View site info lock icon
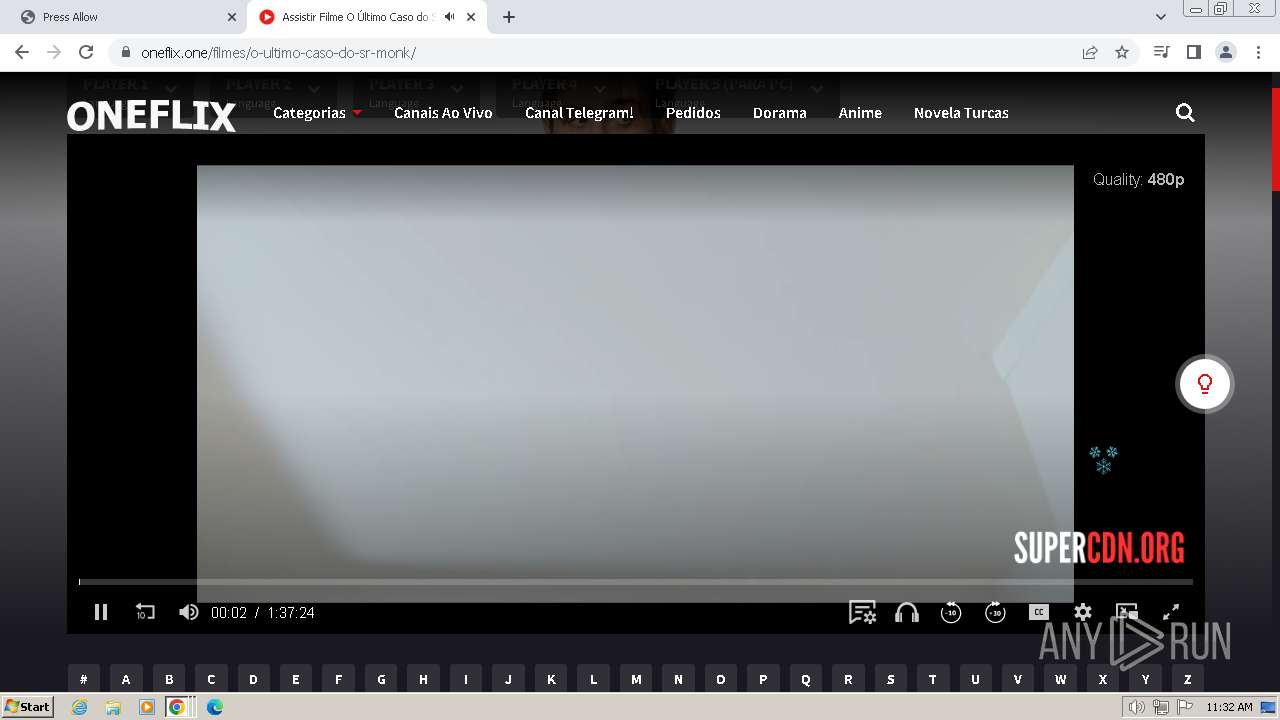Screen dimensions: 1280x720 (x=125, y=52)
